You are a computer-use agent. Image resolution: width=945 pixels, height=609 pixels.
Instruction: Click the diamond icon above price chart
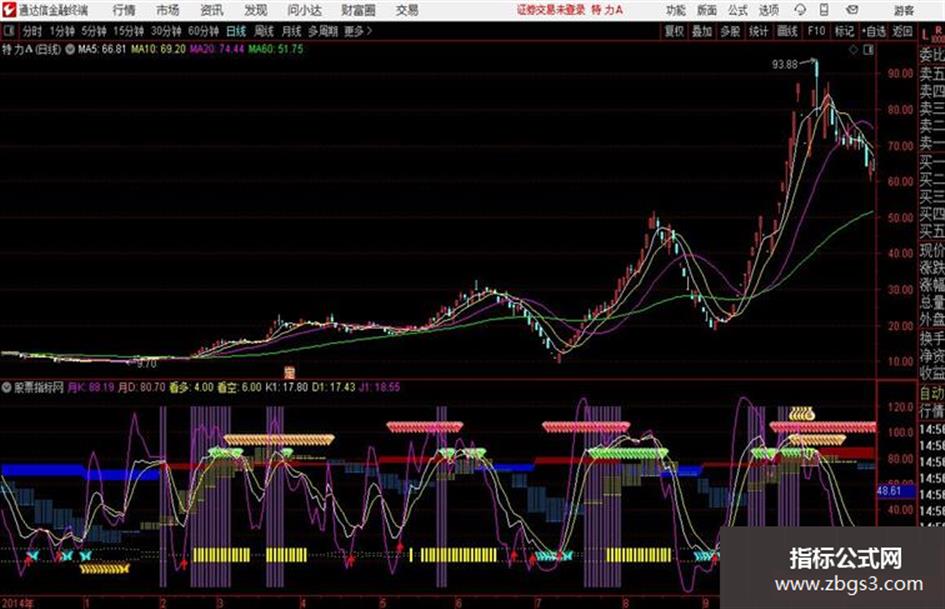coord(853,50)
